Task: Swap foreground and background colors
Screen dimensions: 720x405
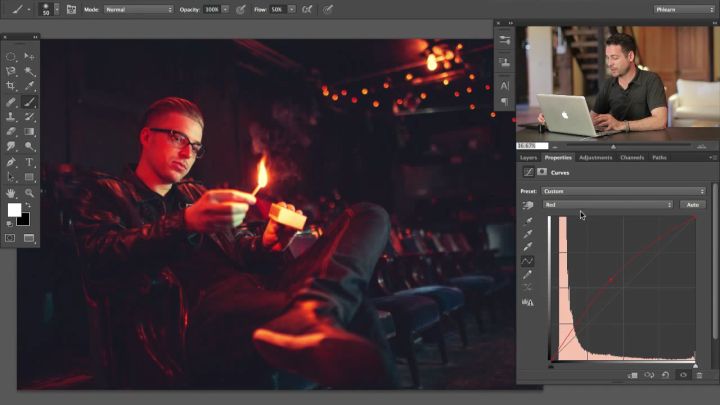Action: [28, 205]
